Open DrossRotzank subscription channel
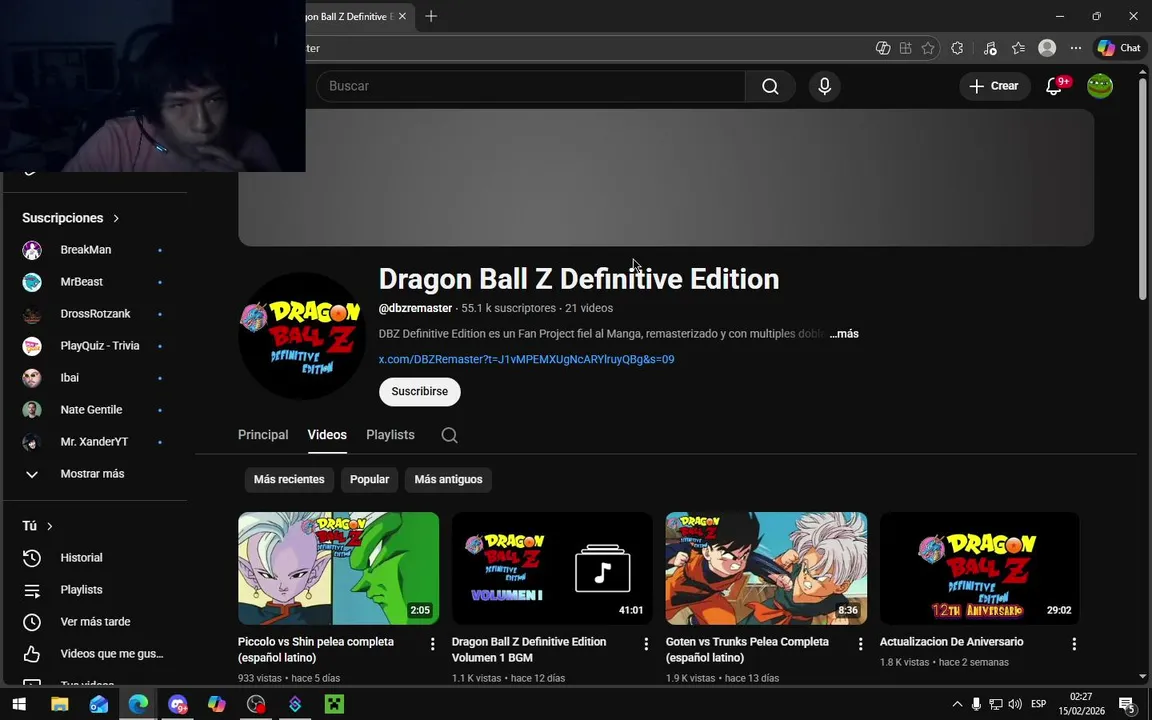The height and width of the screenshot is (720, 1152). [96, 314]
